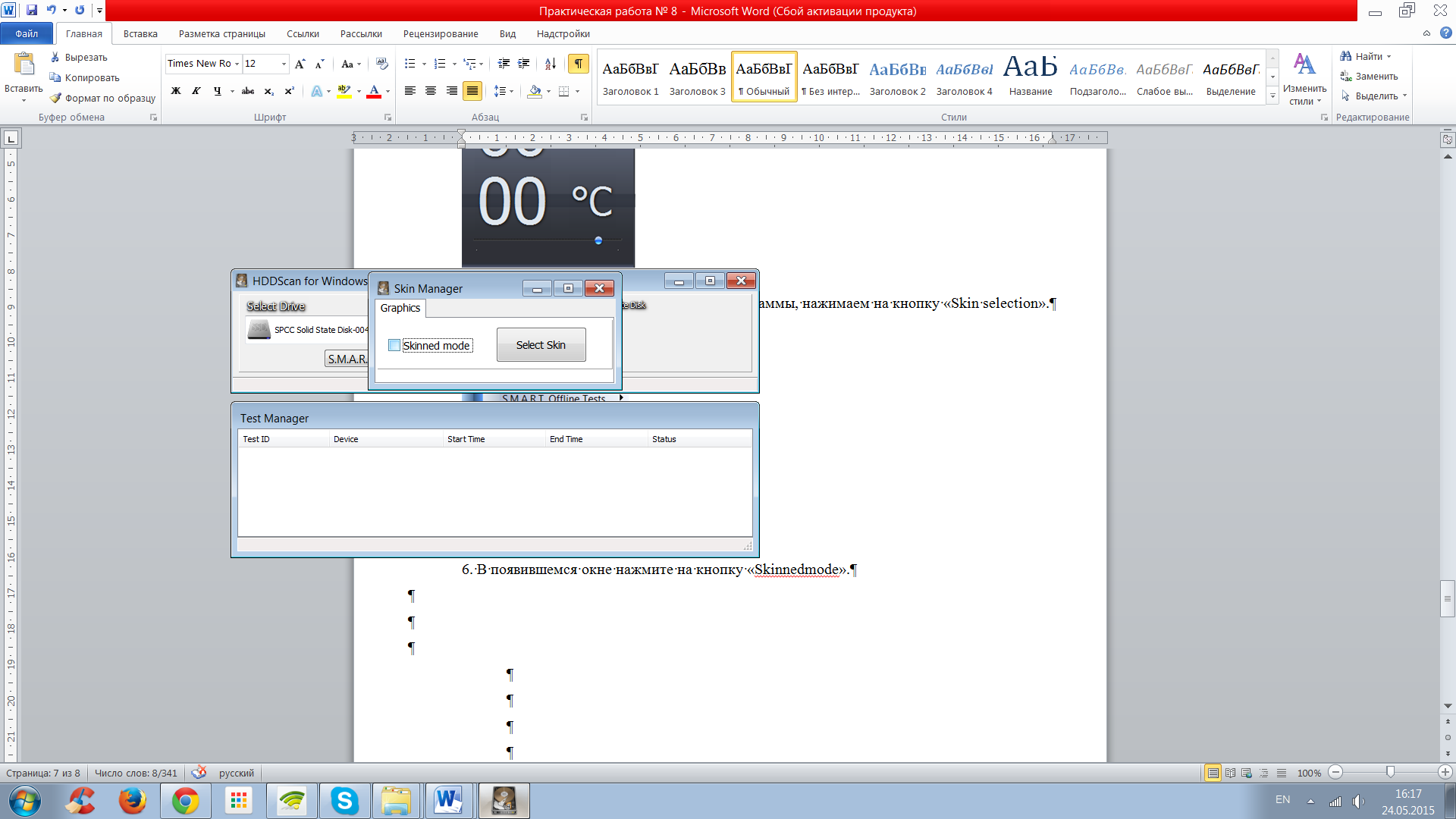Justify the paragraph text
The width and height of the screenshot is (1456, 819).
[472, 91]
